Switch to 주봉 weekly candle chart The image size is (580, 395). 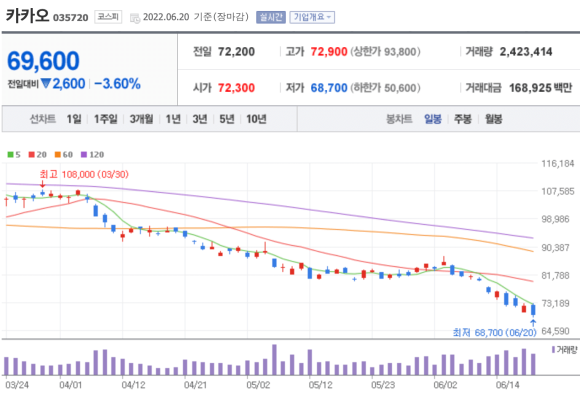[x=463, y=119]
